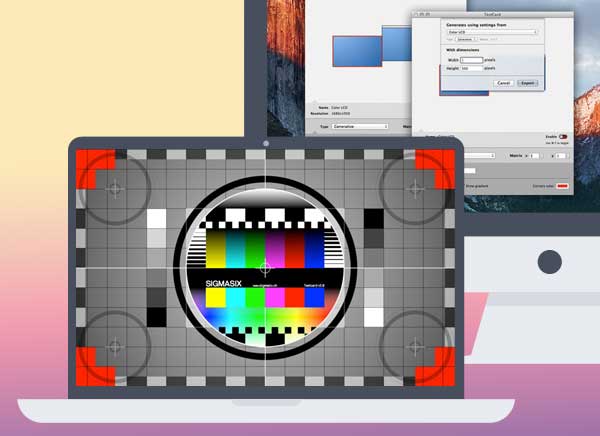
Task: Select the left display thumbnail with red outline
Action: pyautogui.click(x=357, y=49)
